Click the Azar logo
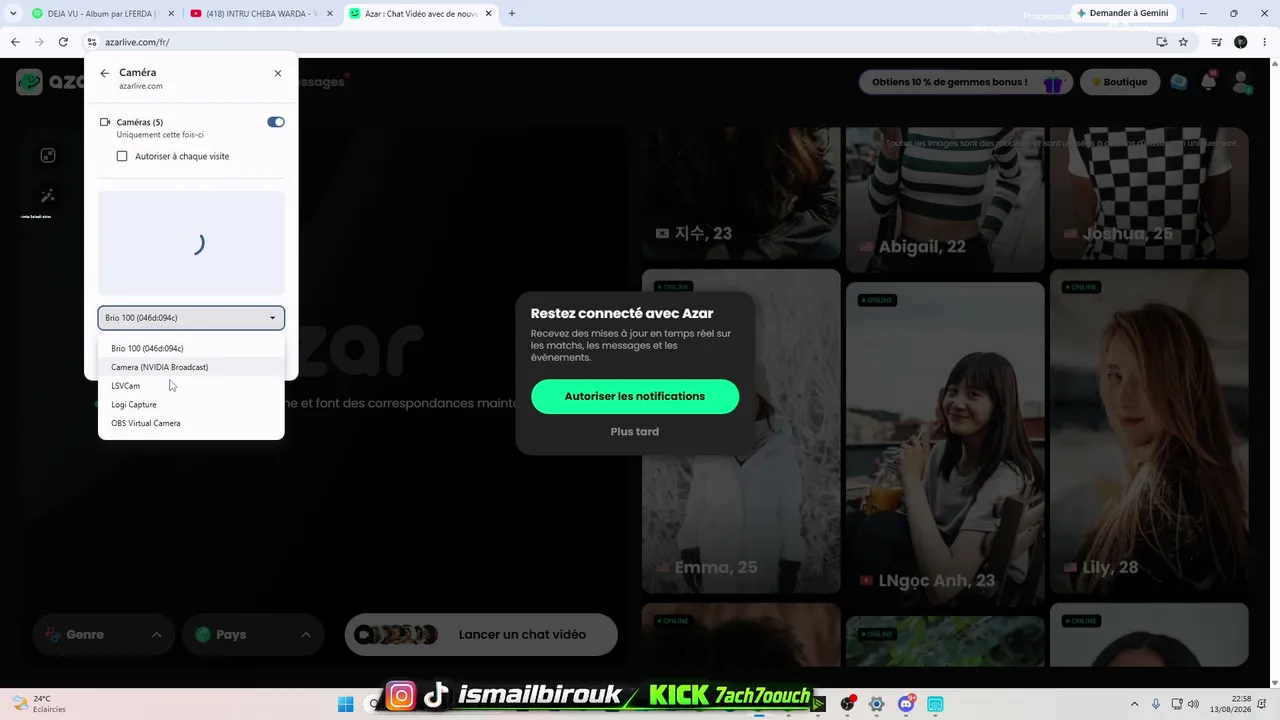Screen dimensions: 1280x720 (x=50, y=82)
